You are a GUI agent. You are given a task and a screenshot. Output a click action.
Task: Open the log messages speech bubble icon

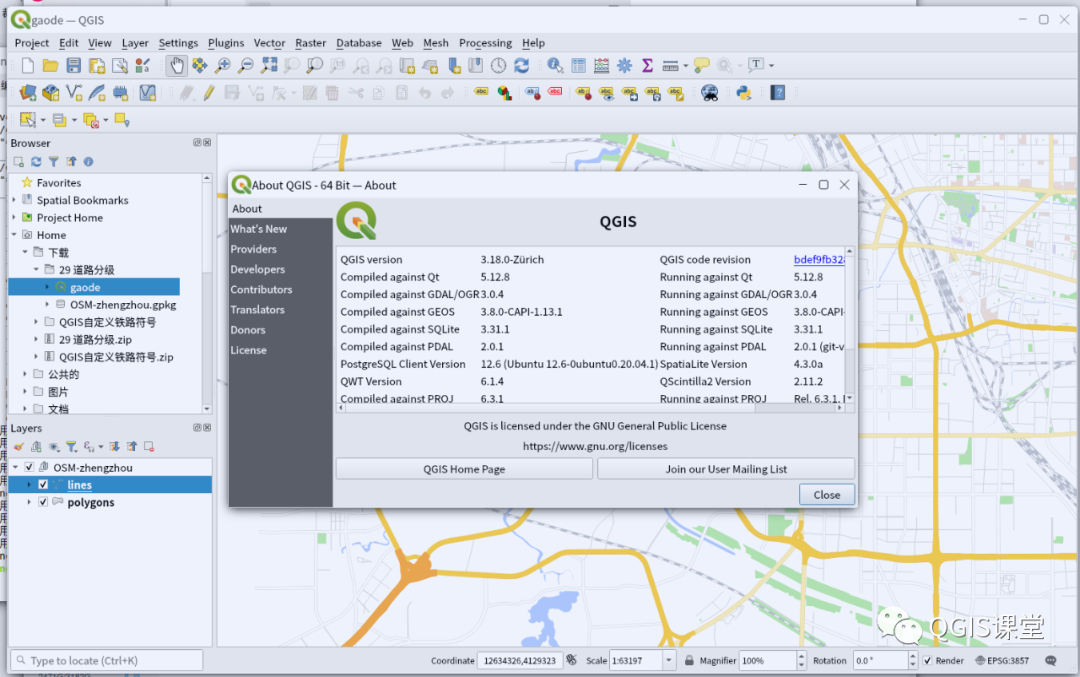(1051, 660)
